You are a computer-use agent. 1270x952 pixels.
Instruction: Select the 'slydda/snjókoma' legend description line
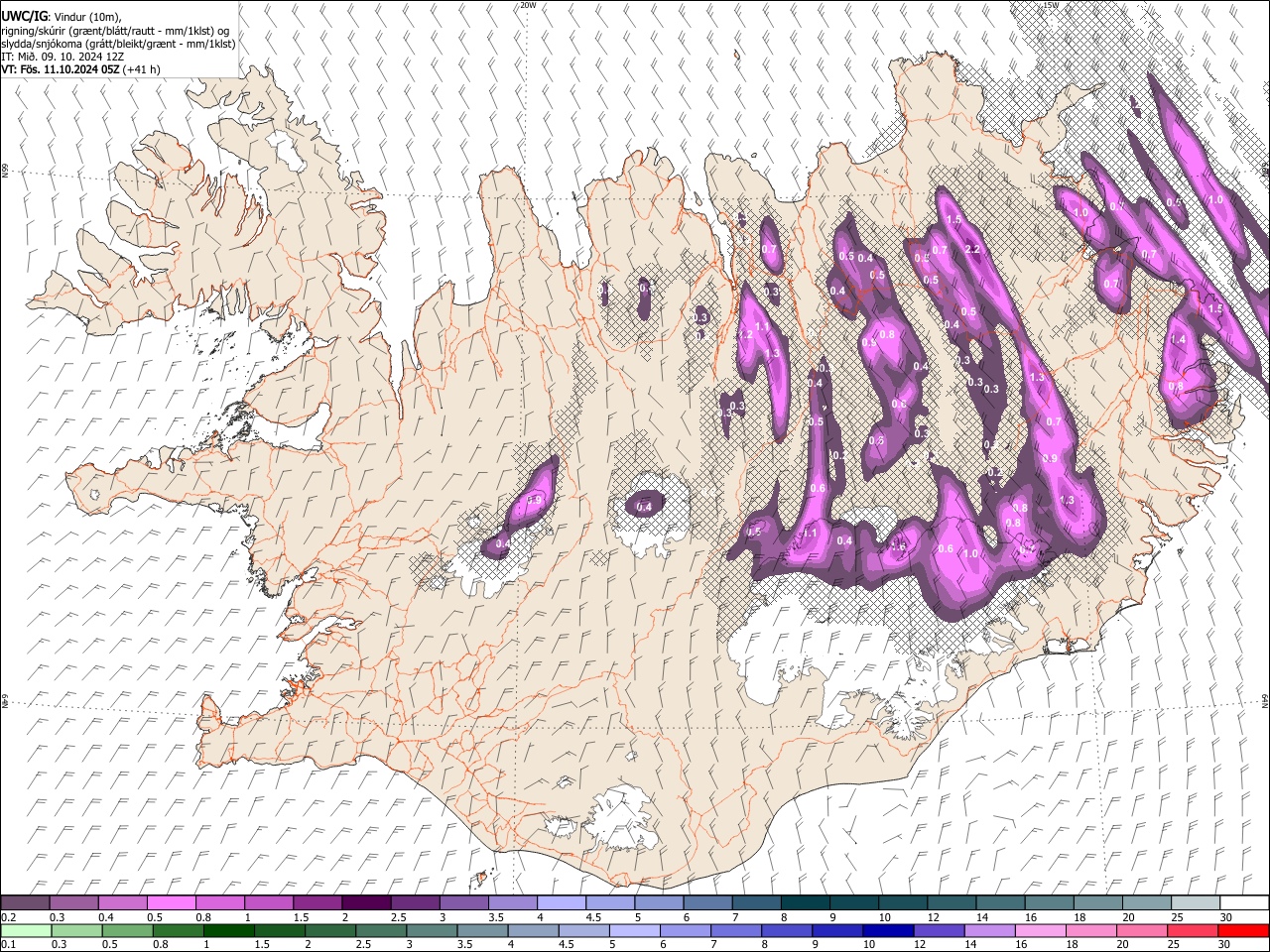(x=118, y=44)
